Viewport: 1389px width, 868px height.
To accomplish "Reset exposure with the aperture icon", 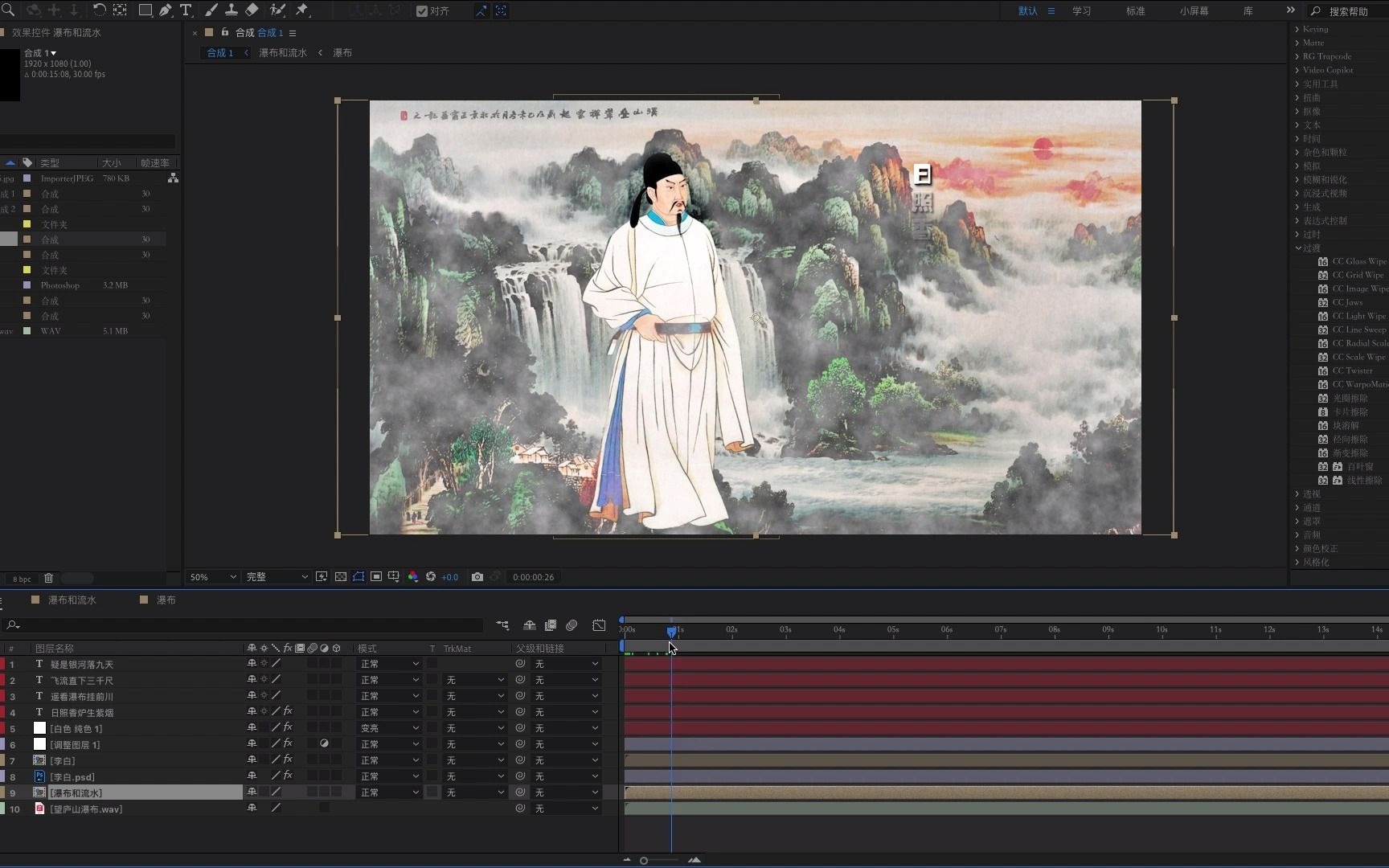I will pos(431,577).
